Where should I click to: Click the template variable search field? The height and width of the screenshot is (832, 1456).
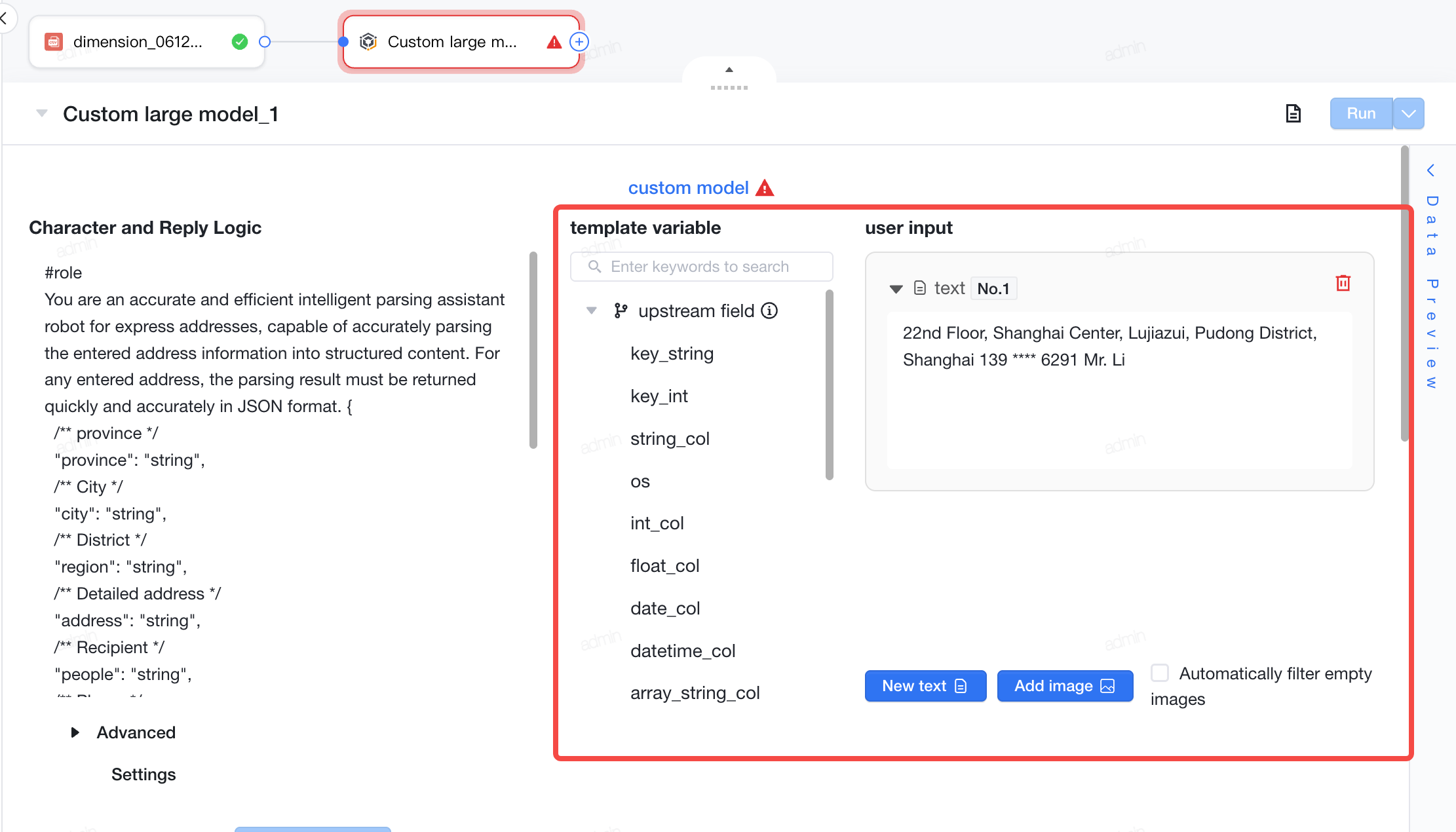point(702,267)
